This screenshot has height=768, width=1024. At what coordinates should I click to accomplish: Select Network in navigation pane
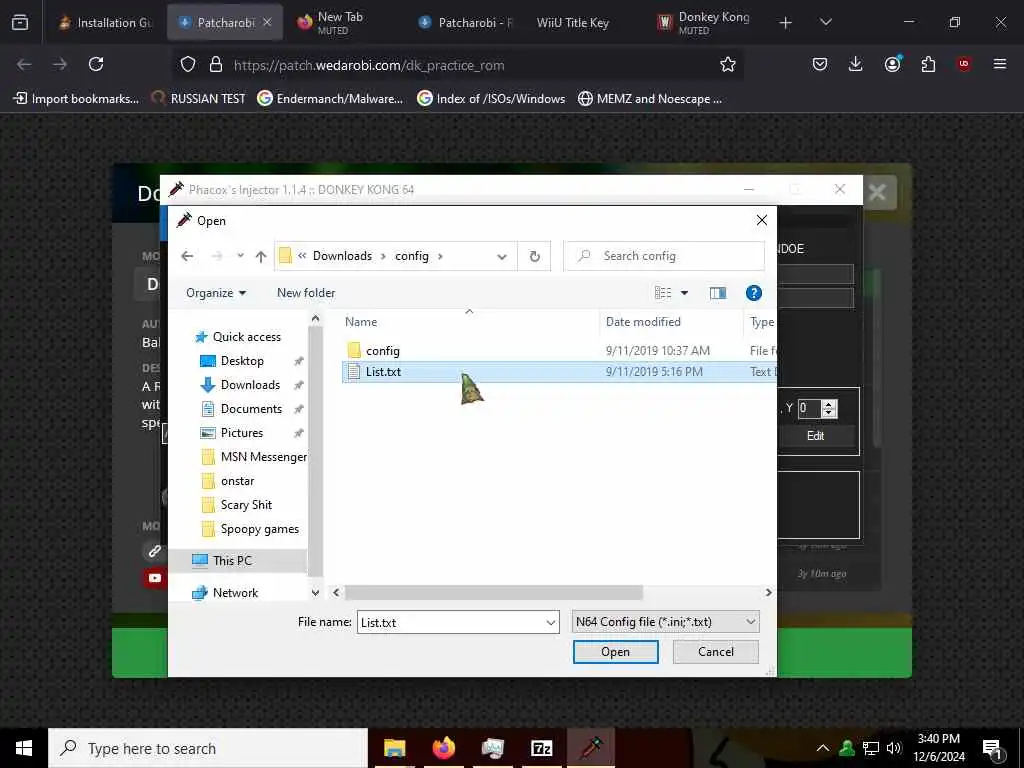(x=235, y=593)
